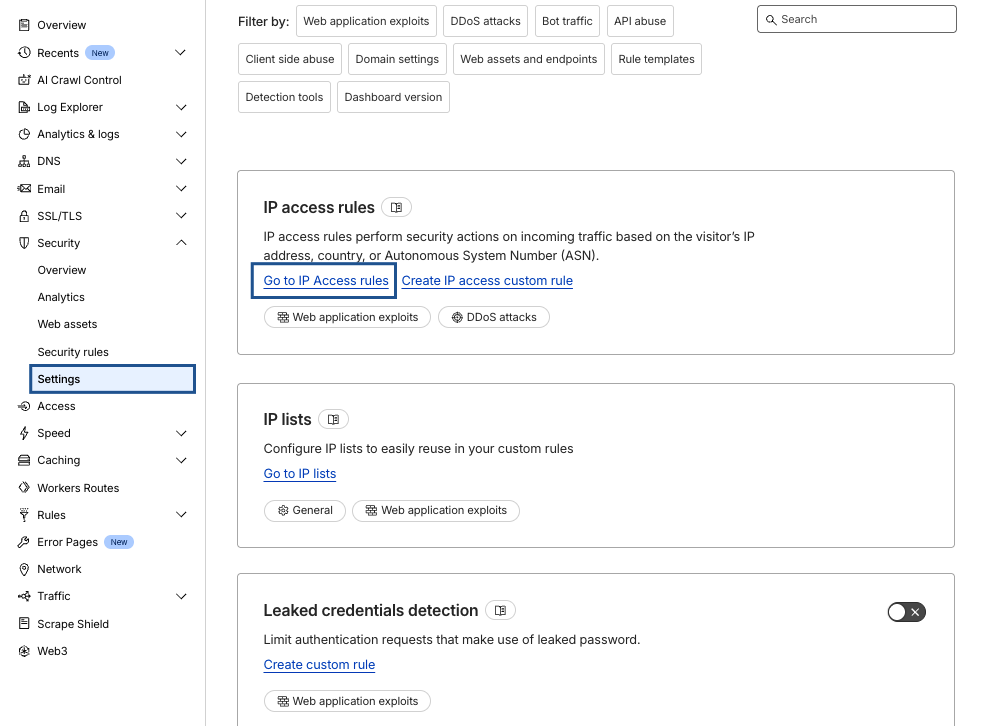987x726 pixels.
Task: Expand the Traffic section chevron
Action: (181, 596)
